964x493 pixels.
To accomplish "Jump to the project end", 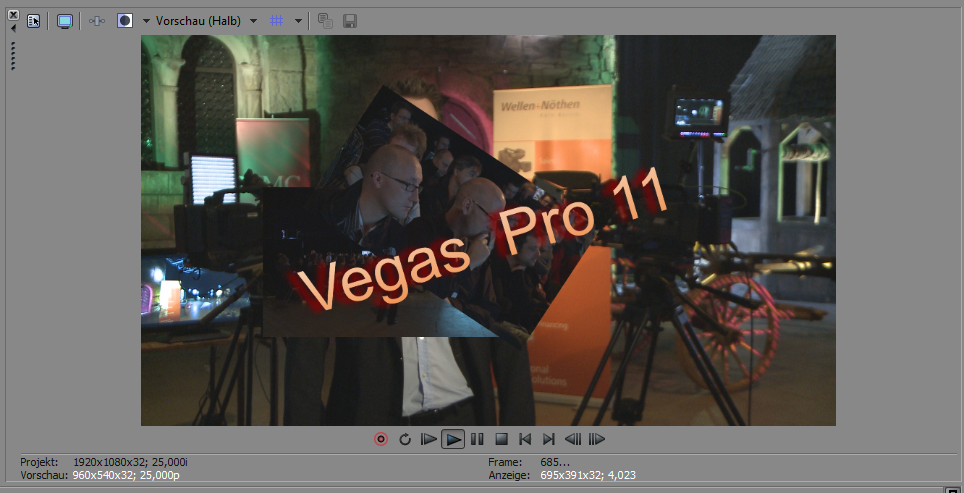I will pyautogui.click(x=548, y=439).
